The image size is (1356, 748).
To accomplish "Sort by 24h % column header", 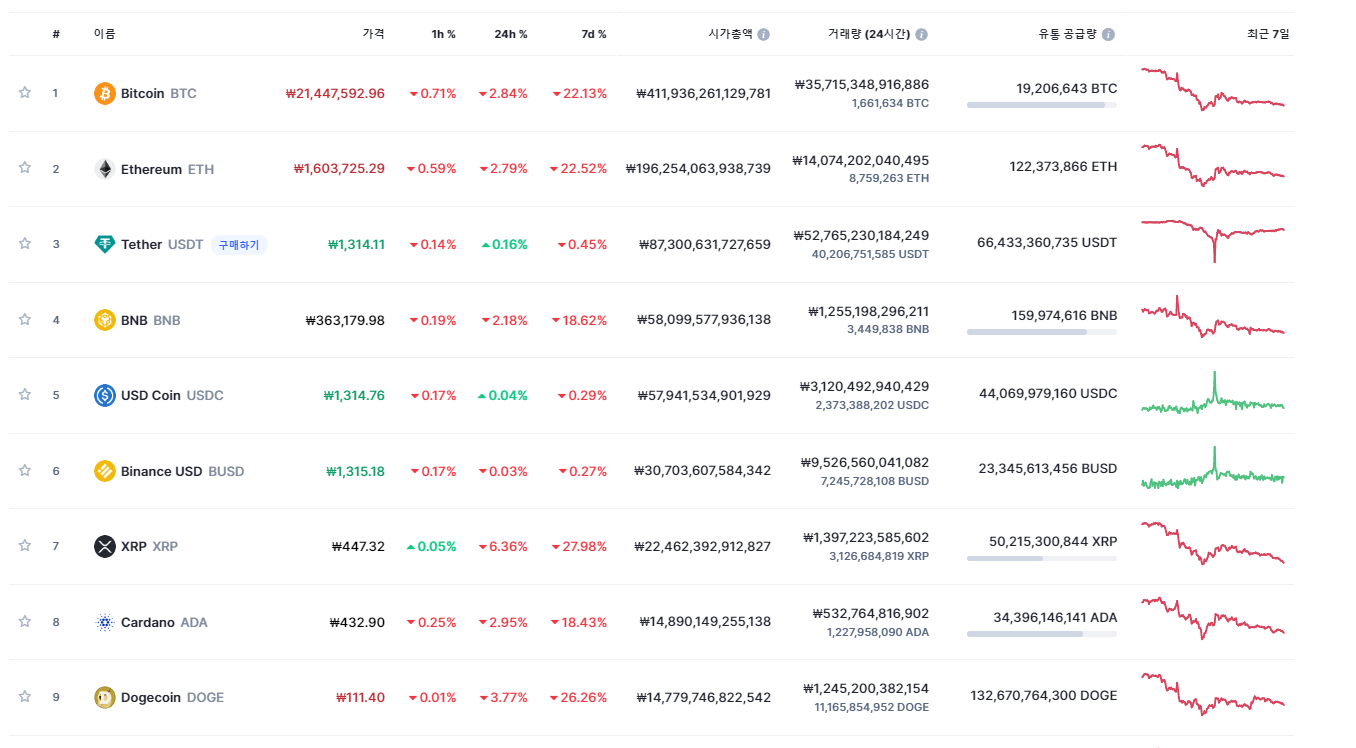I will 511,34.
